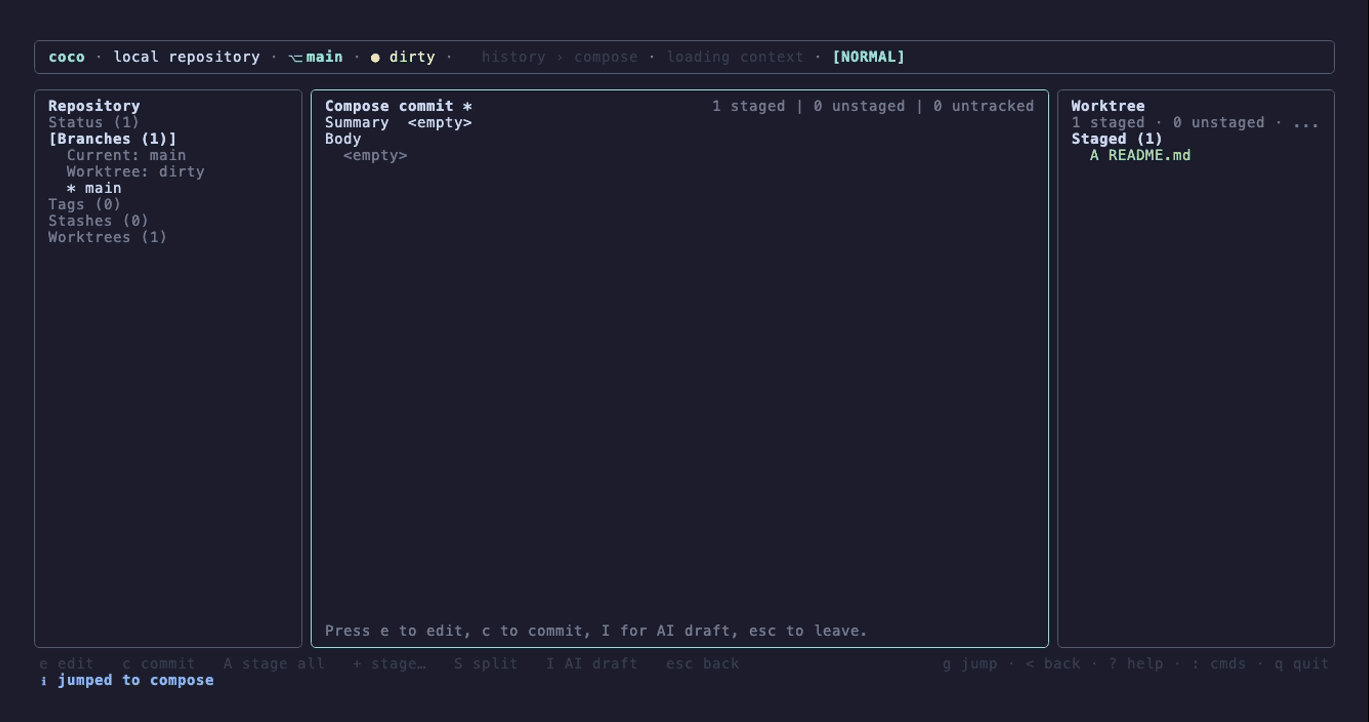This screenshot has width=1369, height=722.
Task: Click the Body empty field
Action: (376, 155)
